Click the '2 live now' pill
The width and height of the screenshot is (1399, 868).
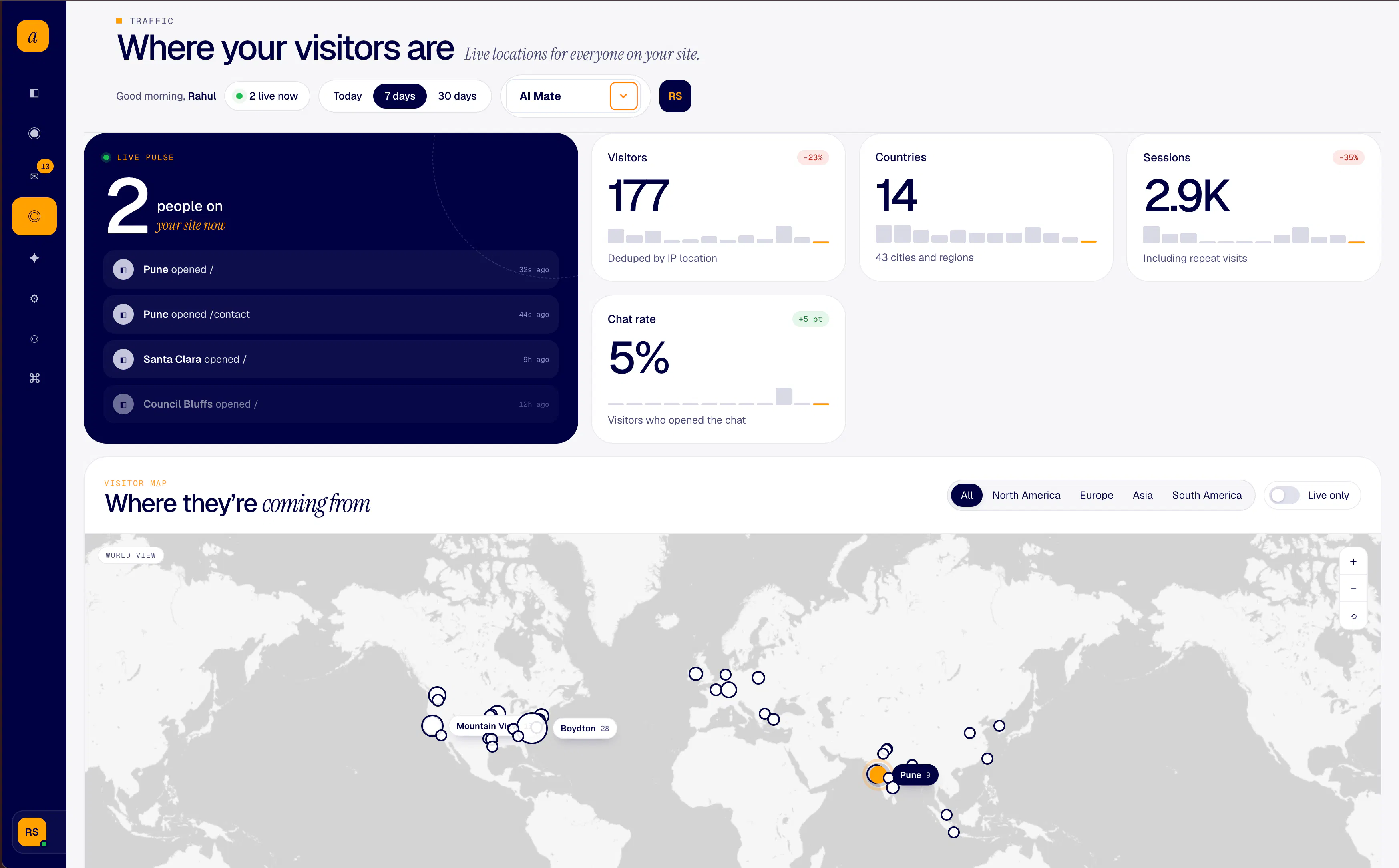(x=267, y=96)
